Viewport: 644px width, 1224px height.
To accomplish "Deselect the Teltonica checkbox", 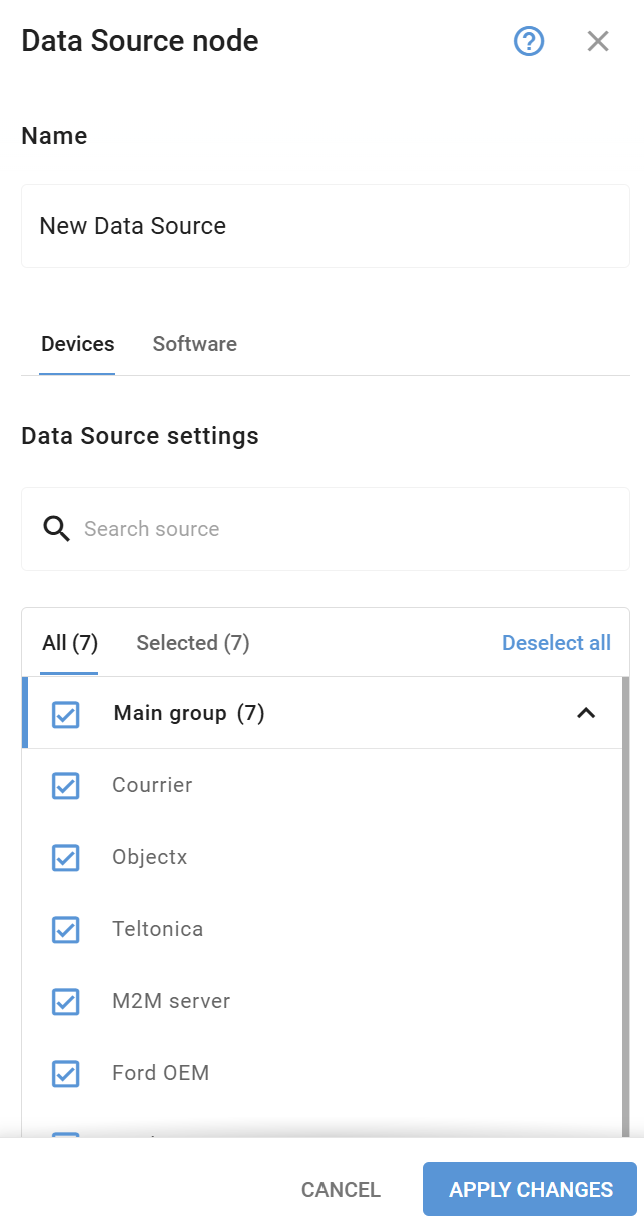I will [x=65, y=930].
